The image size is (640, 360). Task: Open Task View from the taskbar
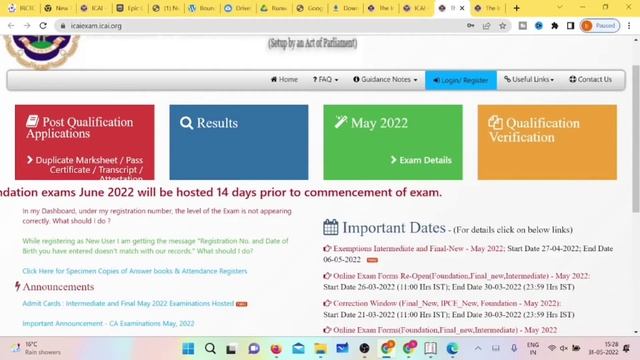[x=231, y=349]
